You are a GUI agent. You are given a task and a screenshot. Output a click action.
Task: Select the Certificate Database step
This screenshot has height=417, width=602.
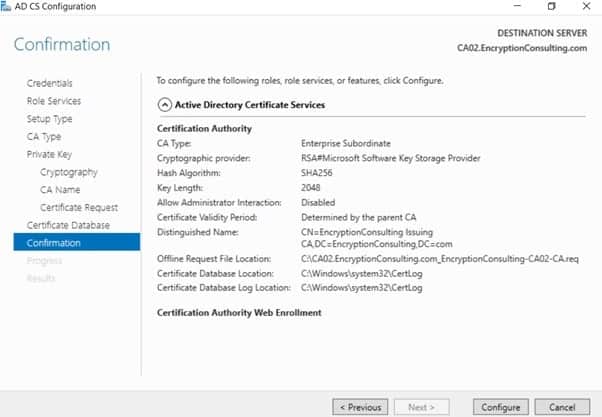coord(68,225)
